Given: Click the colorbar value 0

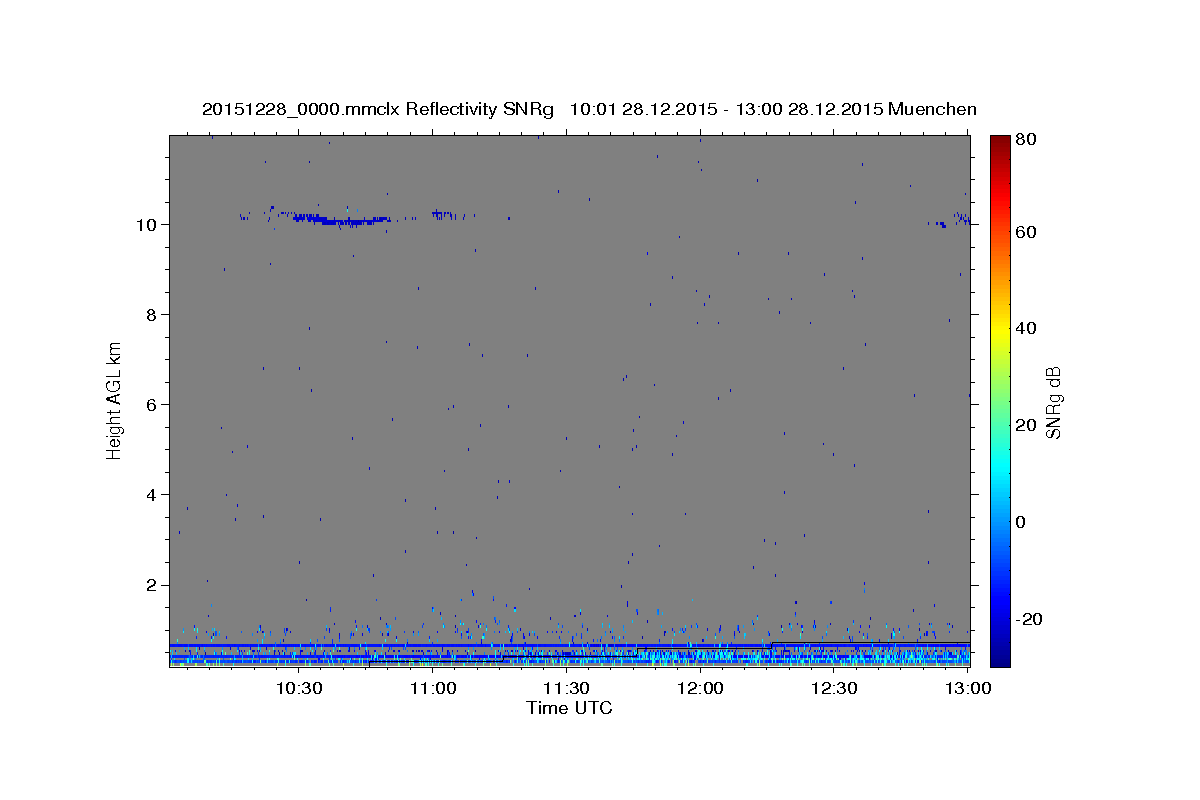Looking at the screenshot, I should tap(1022, 522).
